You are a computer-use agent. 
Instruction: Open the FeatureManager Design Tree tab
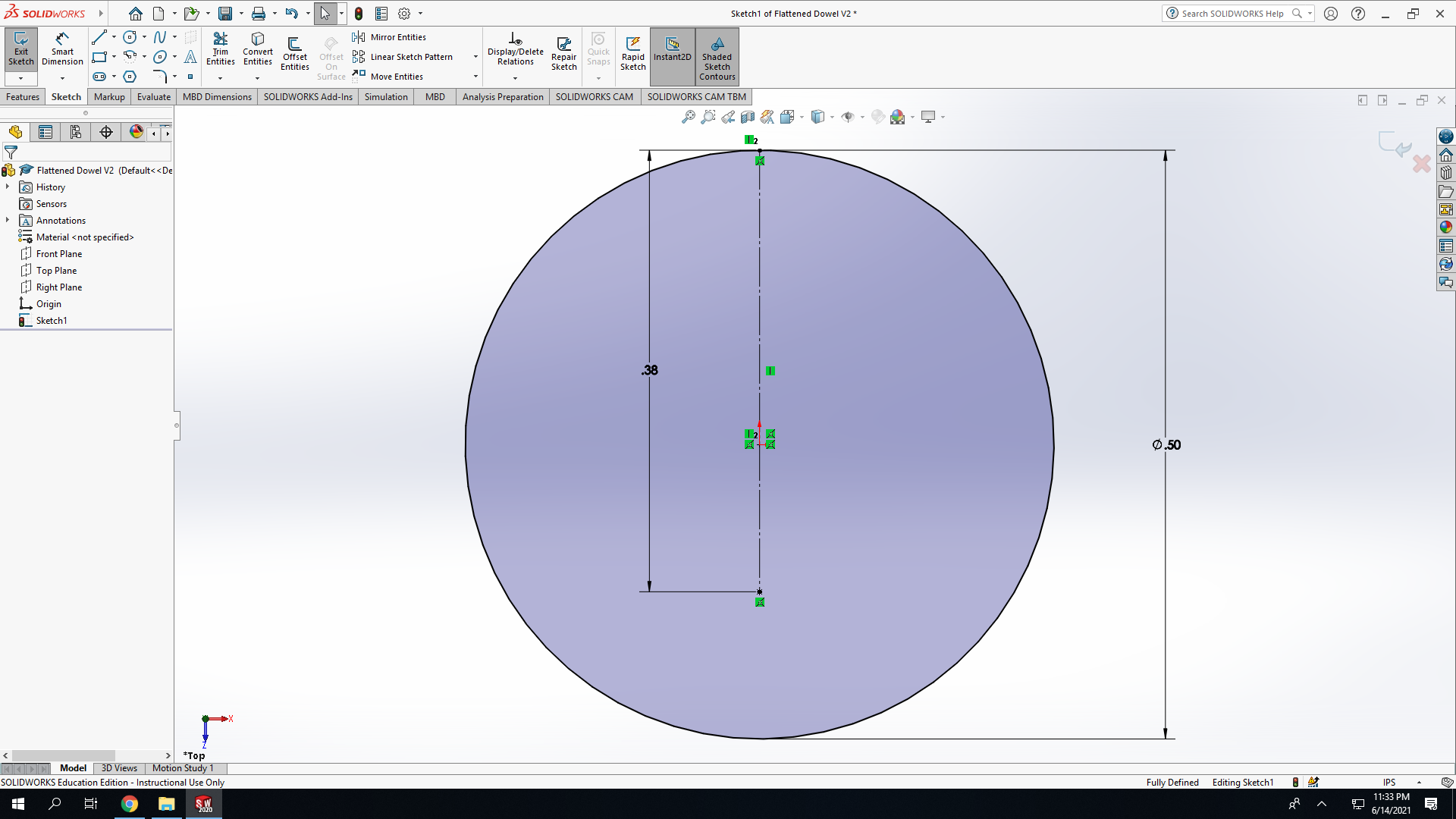15,132
